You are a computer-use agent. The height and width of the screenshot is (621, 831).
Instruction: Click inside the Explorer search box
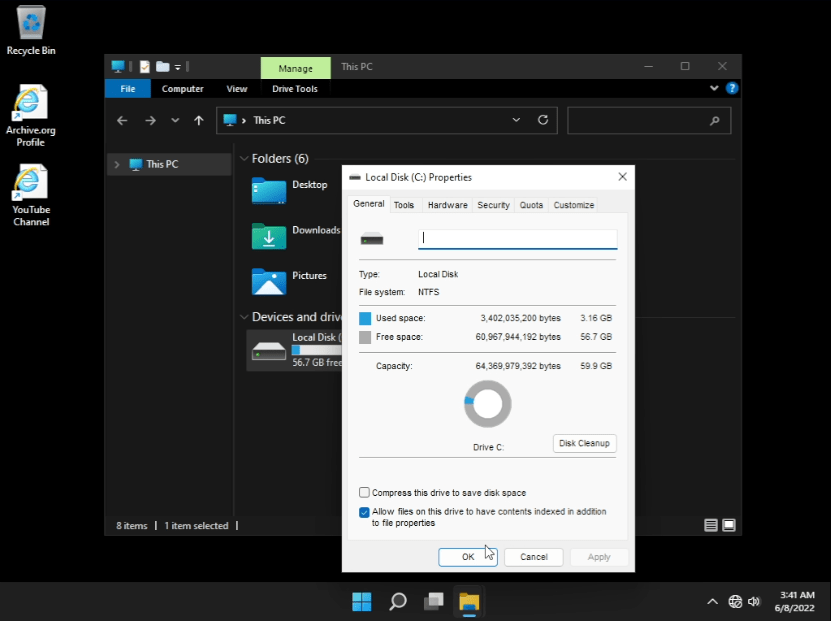[649, 120]
